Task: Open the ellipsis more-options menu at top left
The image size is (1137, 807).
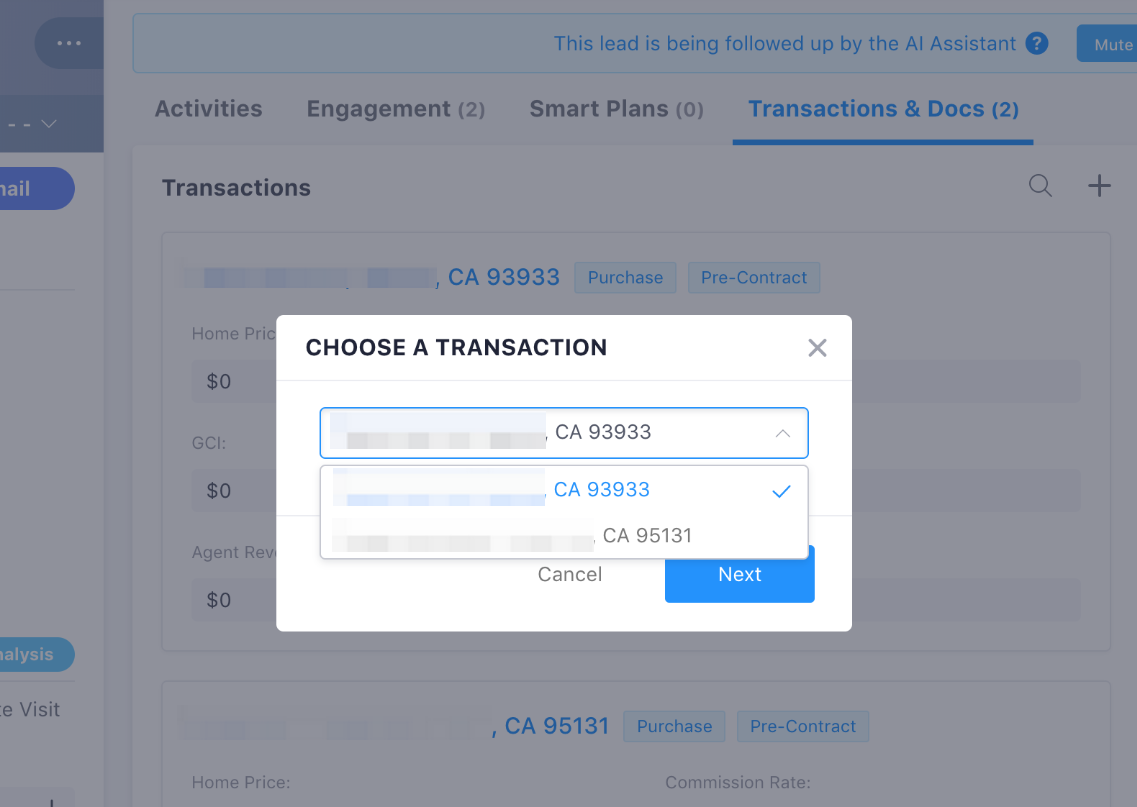Action: coord(67,43)
